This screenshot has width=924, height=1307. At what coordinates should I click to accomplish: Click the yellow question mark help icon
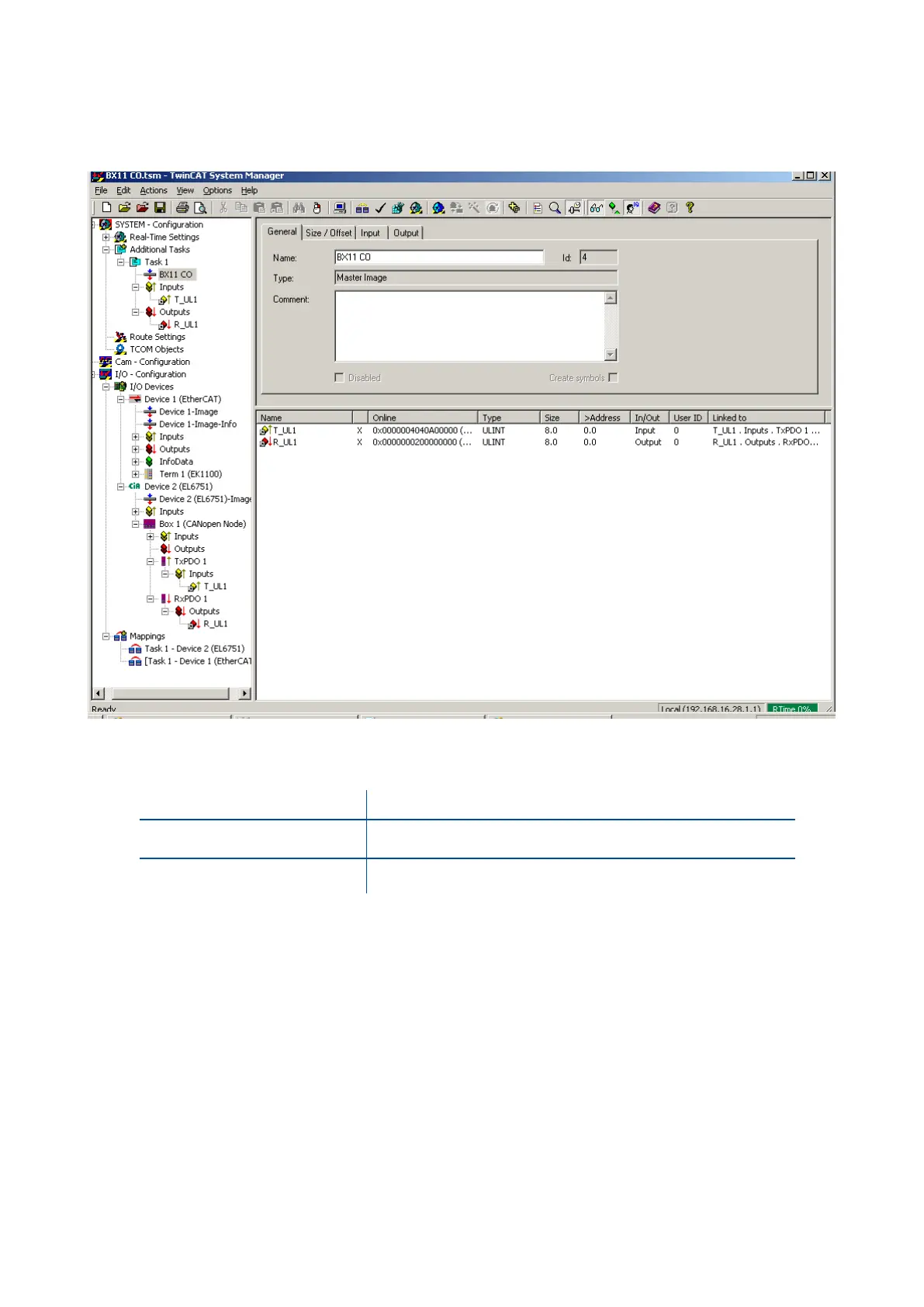click(690, 208)
